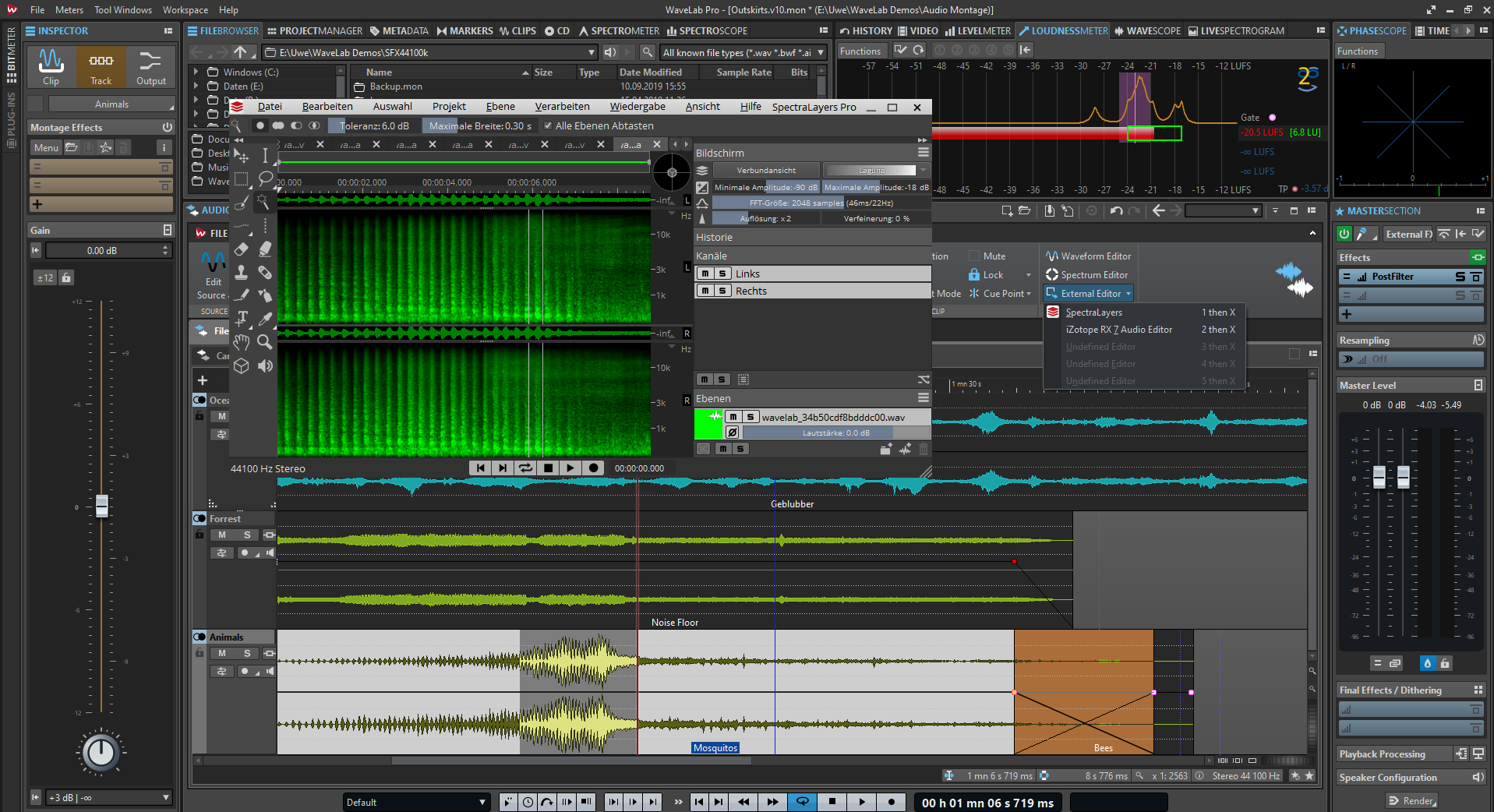
Task: Pick the lasso selection tool
Action: (265, 178)
